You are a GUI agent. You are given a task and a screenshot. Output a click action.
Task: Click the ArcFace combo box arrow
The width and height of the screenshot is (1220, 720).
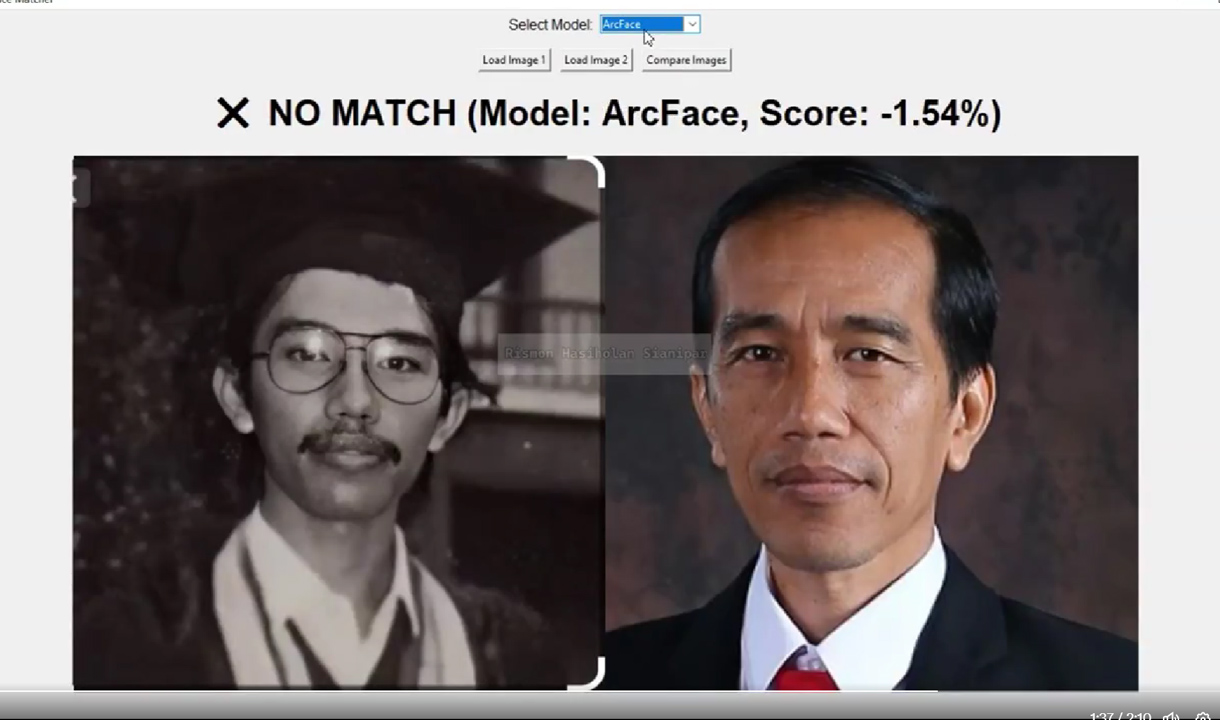pyautogui.click(x=691, y=24)
